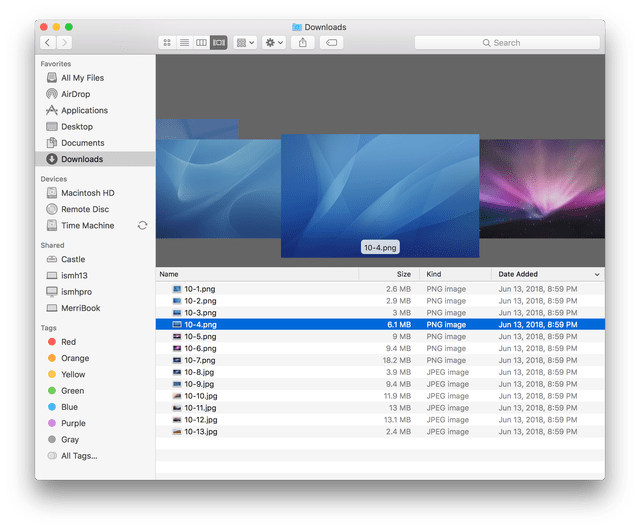
Task: Open the Action gear dropdown menu
Action: [x=274, y=43]
